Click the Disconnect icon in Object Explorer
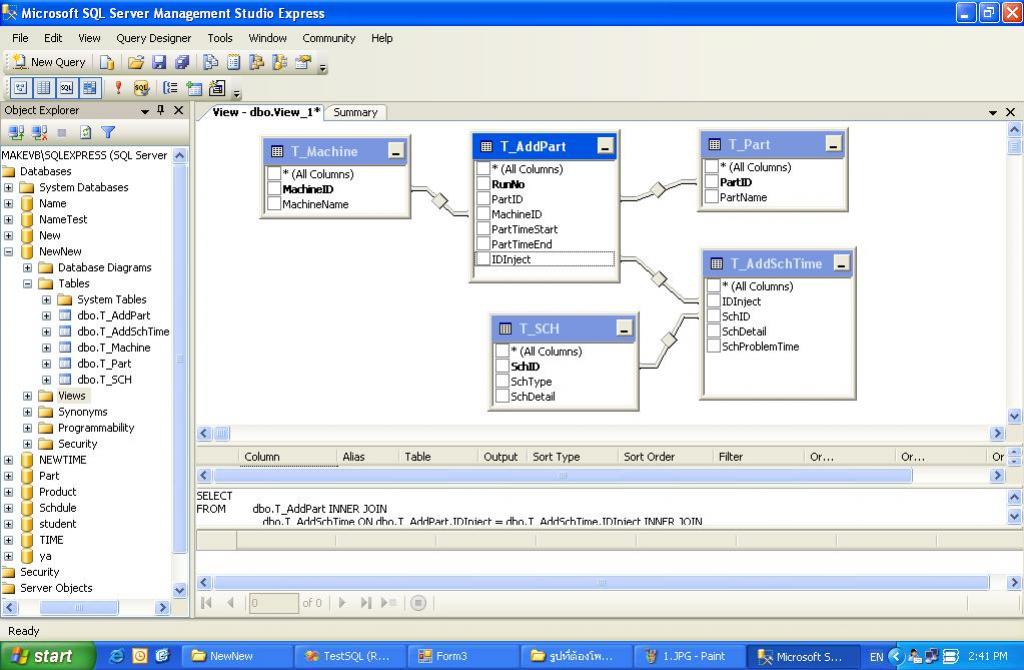This screenshot has height=670, width=1024. (x=39, y=133)
